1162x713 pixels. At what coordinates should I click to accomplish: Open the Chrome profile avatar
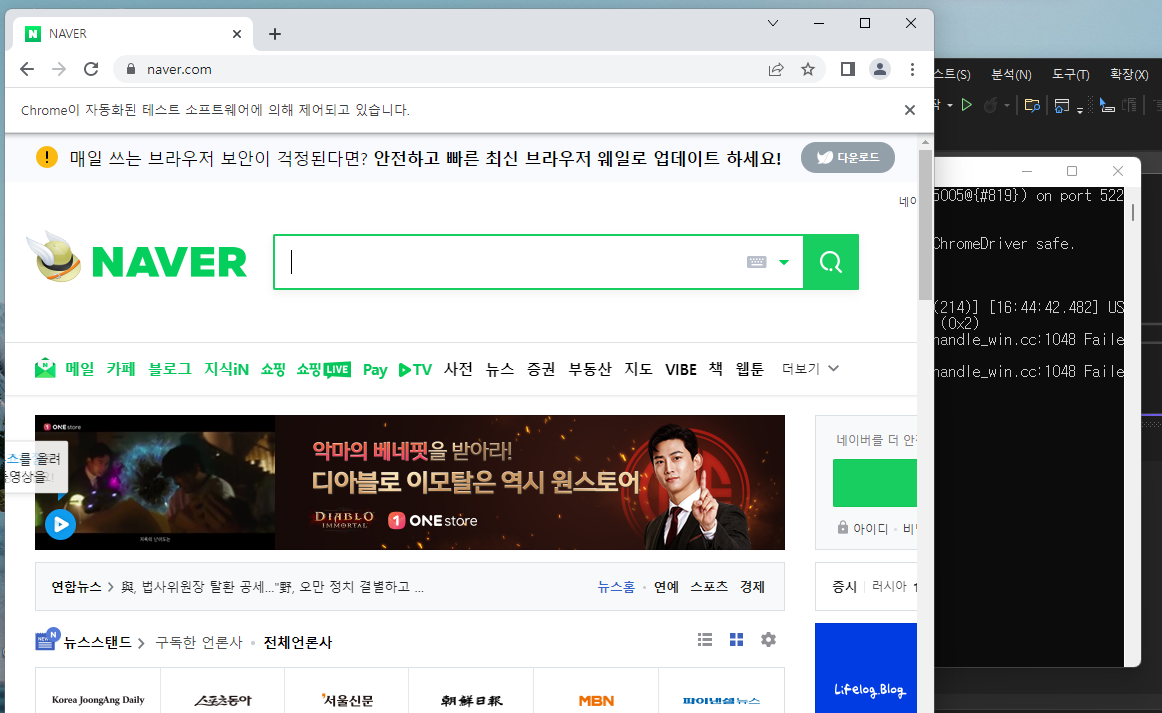coord(880,69)
